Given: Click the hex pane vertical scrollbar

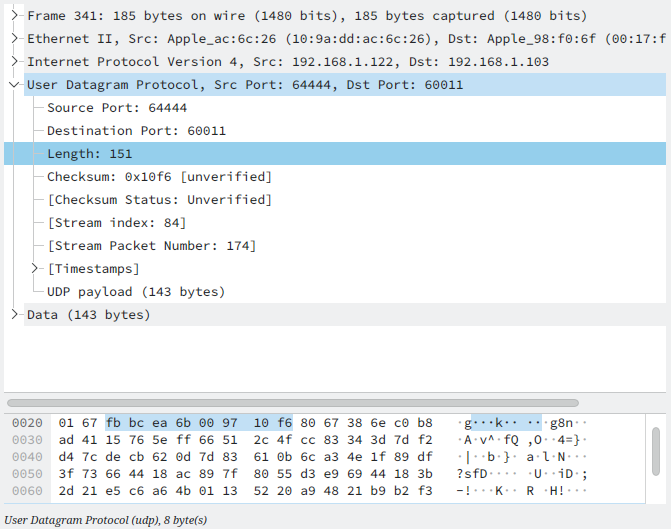Looking at the screenshot, I should [656, 440].
